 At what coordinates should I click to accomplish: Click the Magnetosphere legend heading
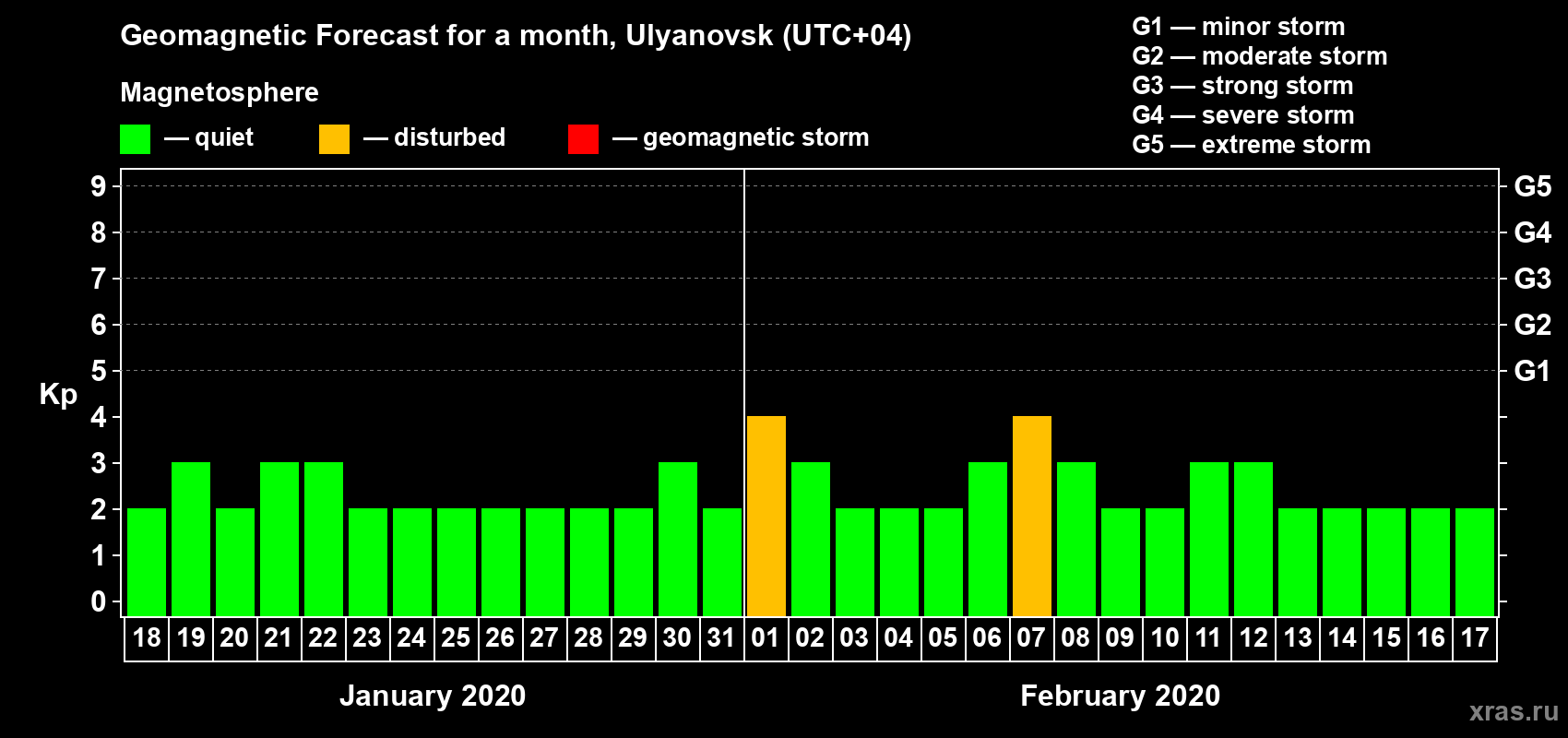(x=220, y=92)
